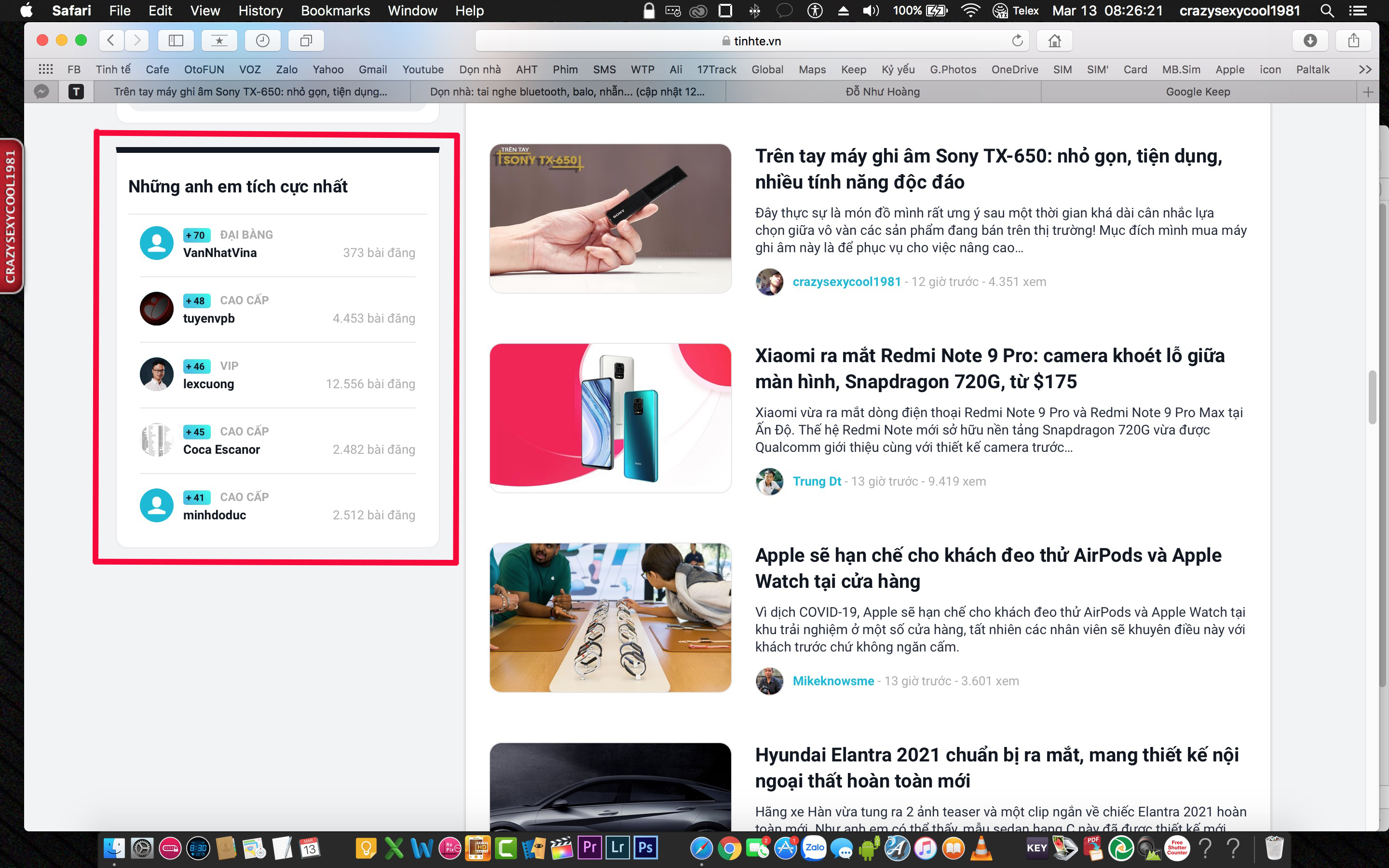The height and width of the screenshot is (868, 1389).
Task: Open the OneDrive bookmark
Action: [1014, 69]
